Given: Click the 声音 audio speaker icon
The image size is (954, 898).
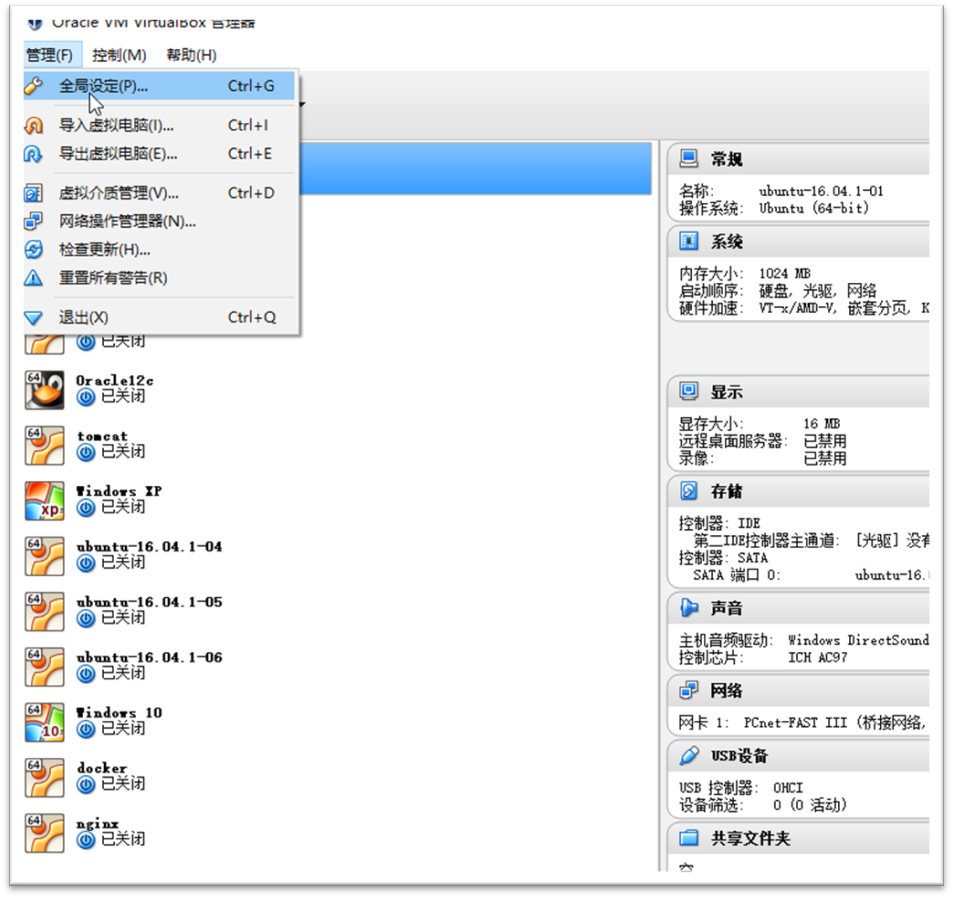Looking at the screenshot, I should pos(689,607).
